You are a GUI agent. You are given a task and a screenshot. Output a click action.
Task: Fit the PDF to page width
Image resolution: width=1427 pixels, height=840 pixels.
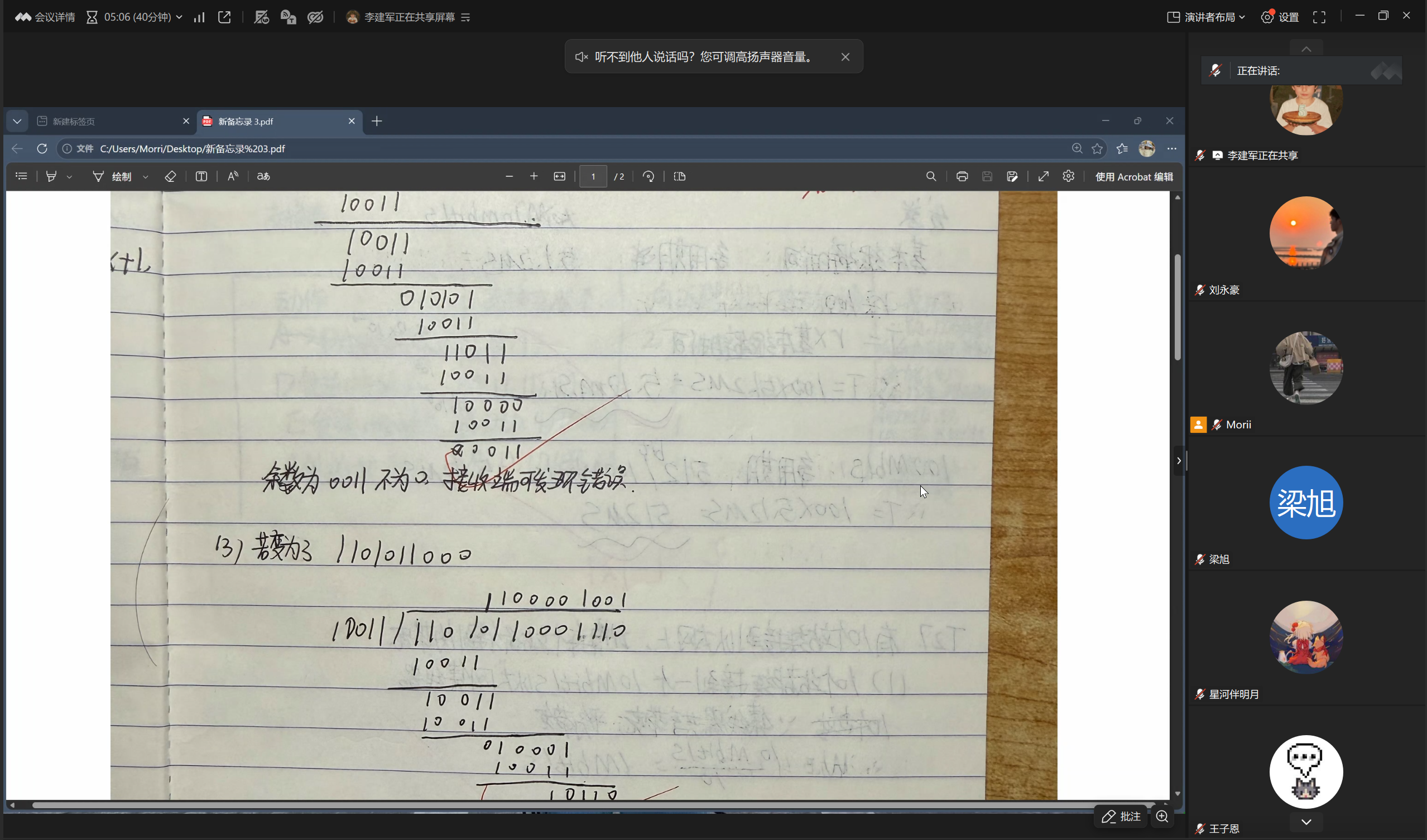560,176
